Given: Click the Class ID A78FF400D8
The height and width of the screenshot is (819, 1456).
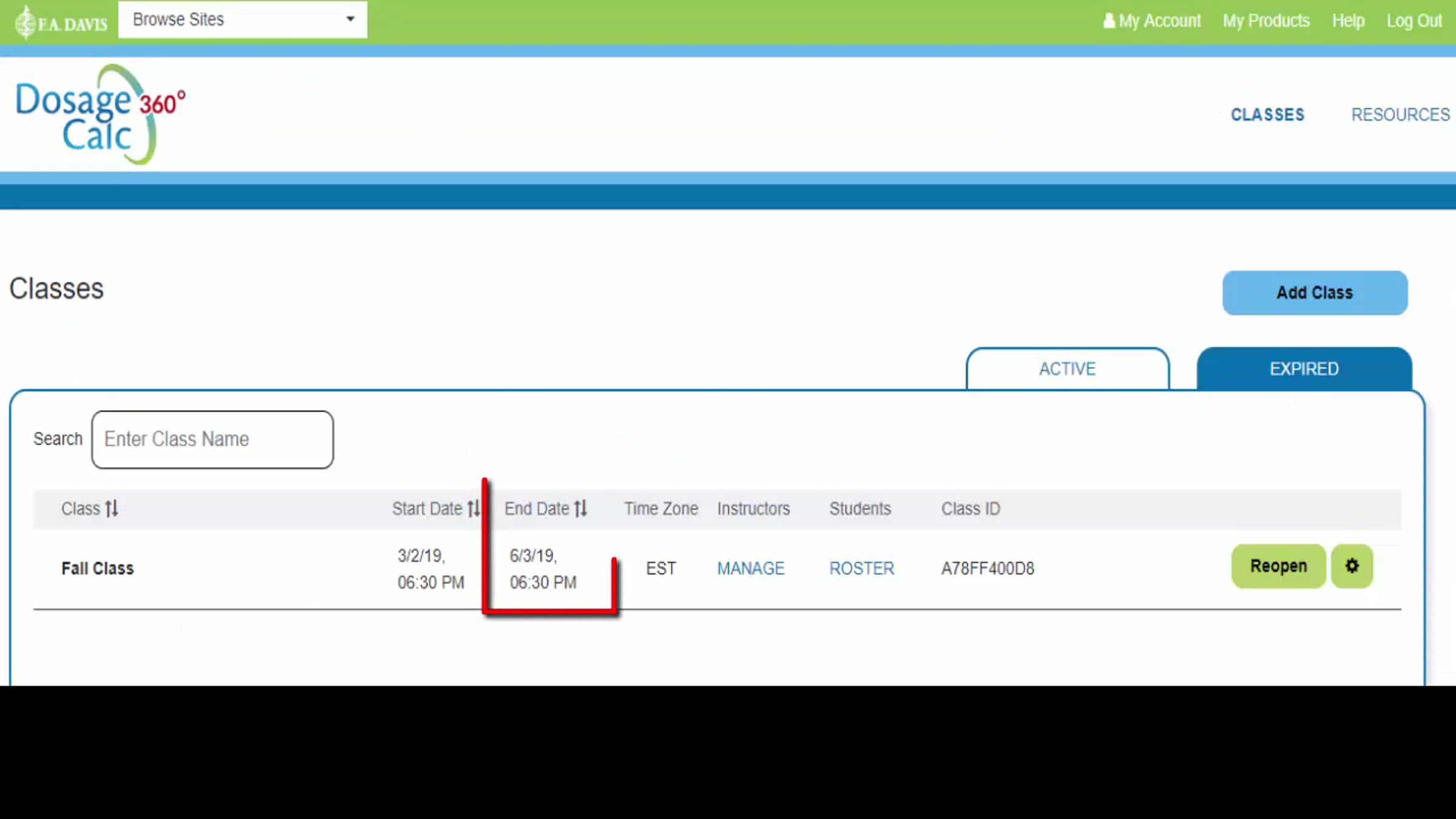Looking at the screenshot, I should pos(988,568).
